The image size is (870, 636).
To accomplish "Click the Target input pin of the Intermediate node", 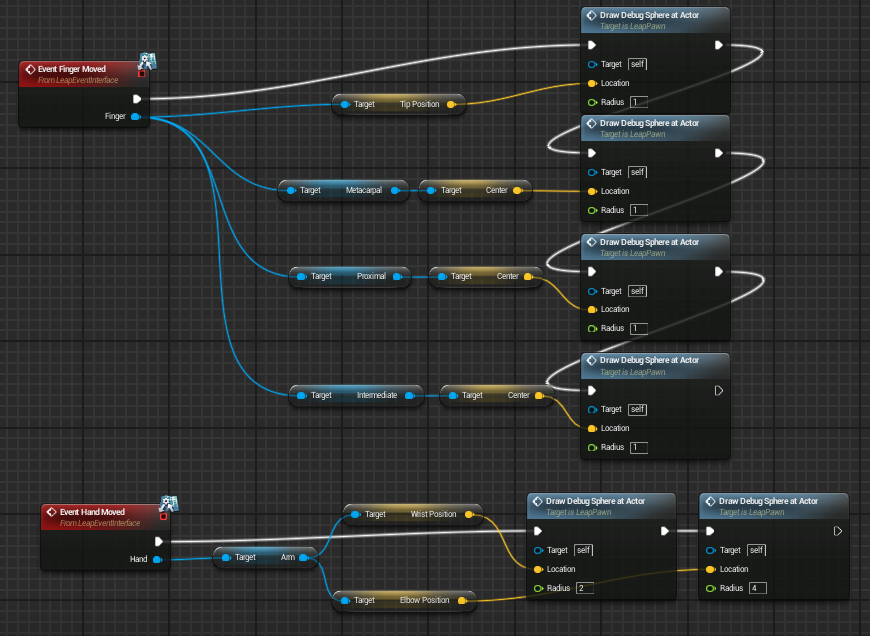I will coord(301,396).
